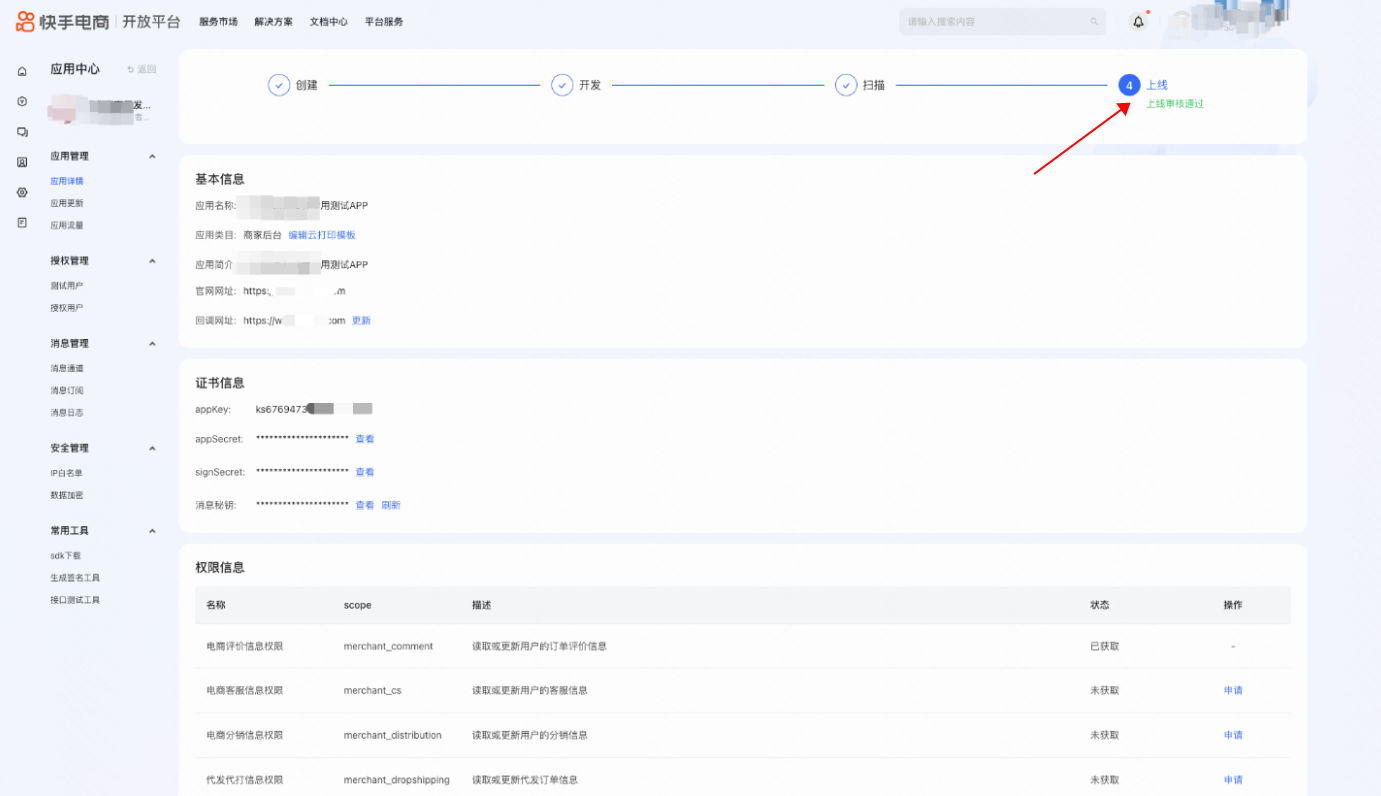Open 消息日志 in the sidebar
Image resolution: width=1381 pixels, height=796 pixels.
pyautogui.click(x=67, y=413)
